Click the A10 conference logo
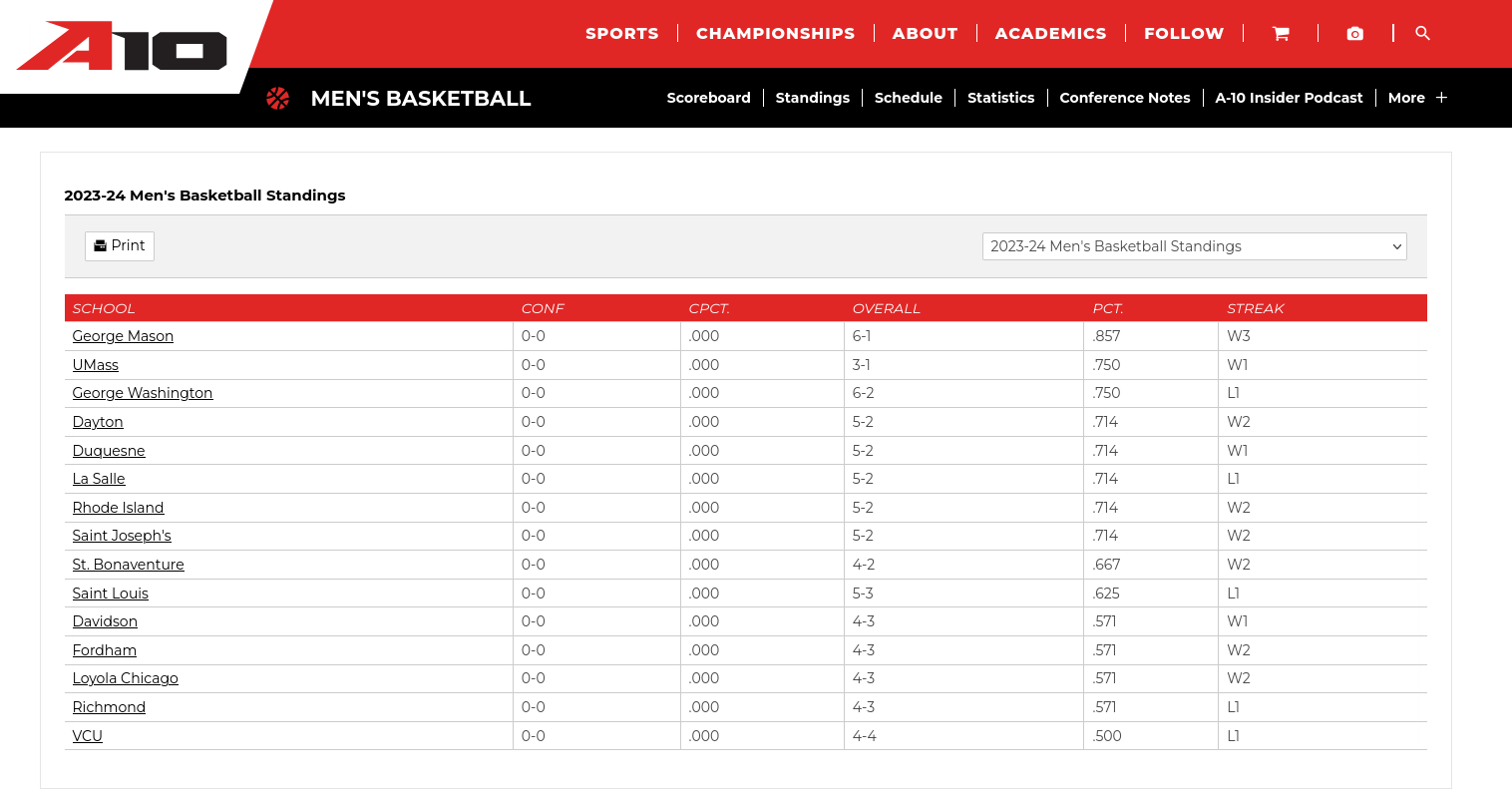This screenshot has width=1512, height=795. click(x=122, y=46)
